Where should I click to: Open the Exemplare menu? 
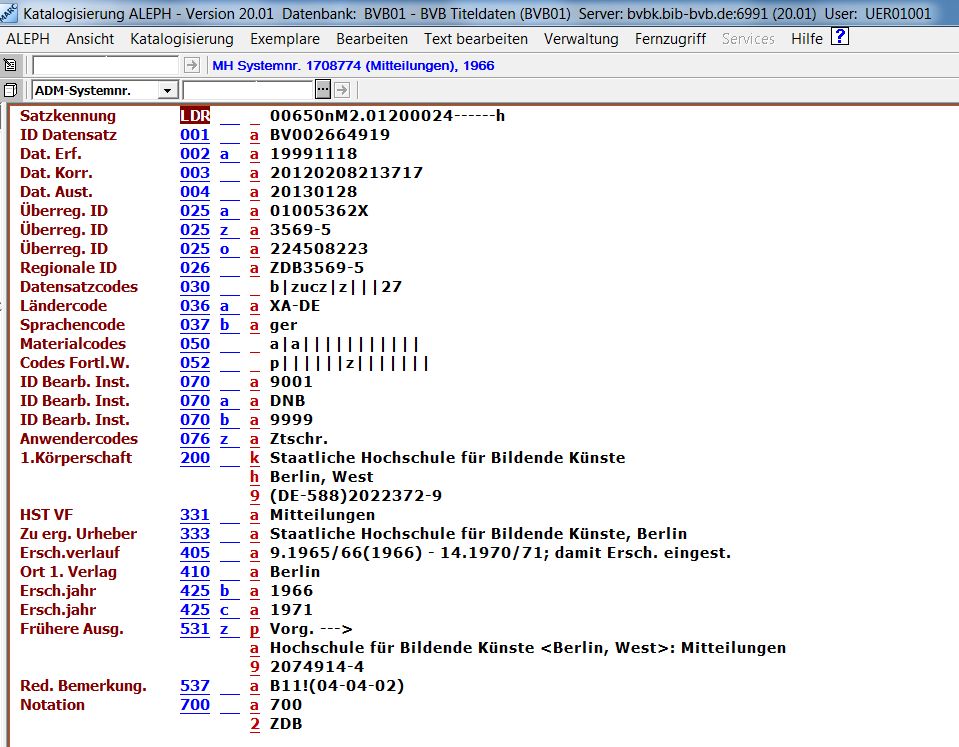point(285,39)
